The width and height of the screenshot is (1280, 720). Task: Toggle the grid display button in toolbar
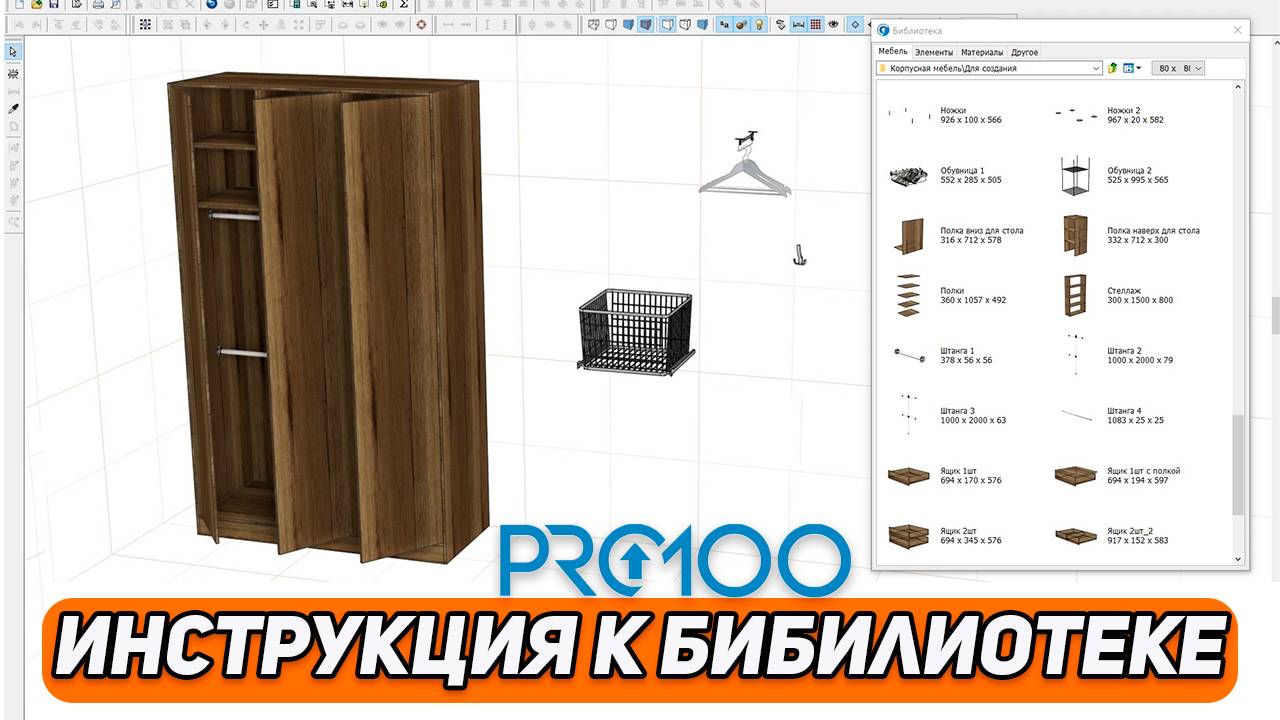point(815,25)
